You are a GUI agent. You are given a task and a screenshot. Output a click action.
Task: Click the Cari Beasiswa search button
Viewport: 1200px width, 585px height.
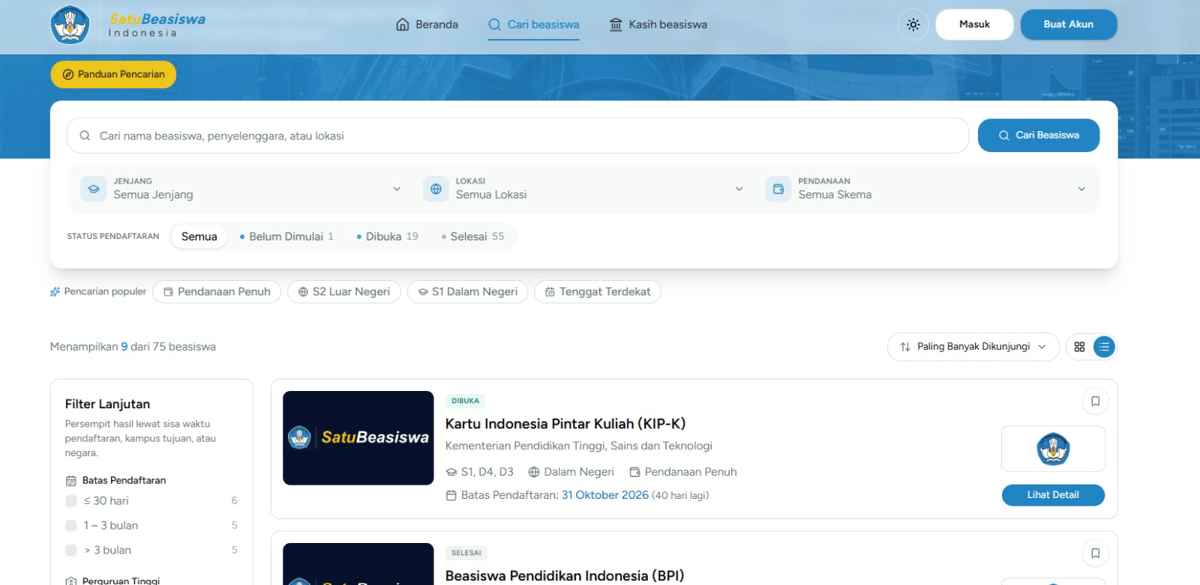coord(1038,135)
